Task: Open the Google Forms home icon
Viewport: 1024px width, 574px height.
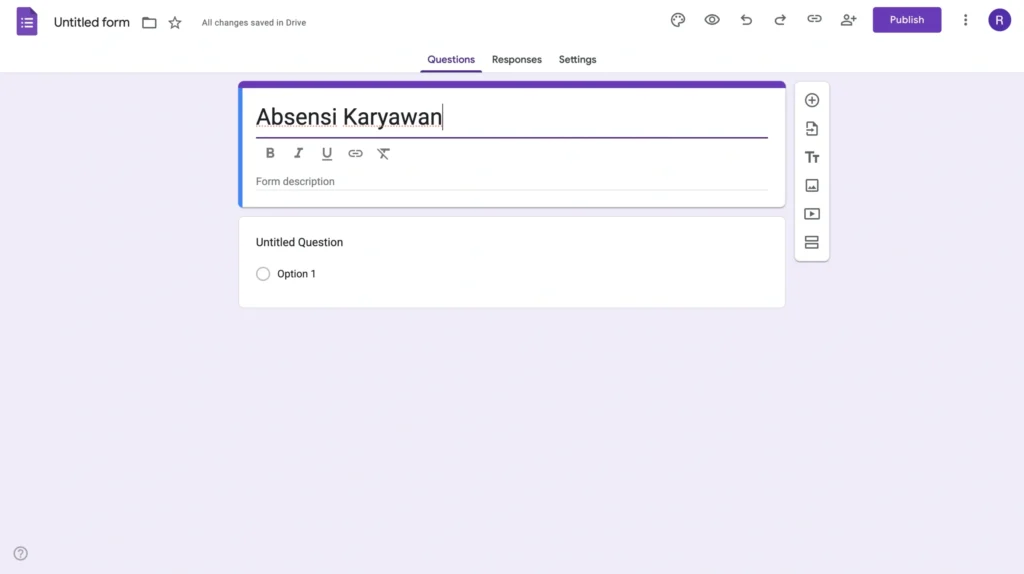Action: [x=27, y=22]
